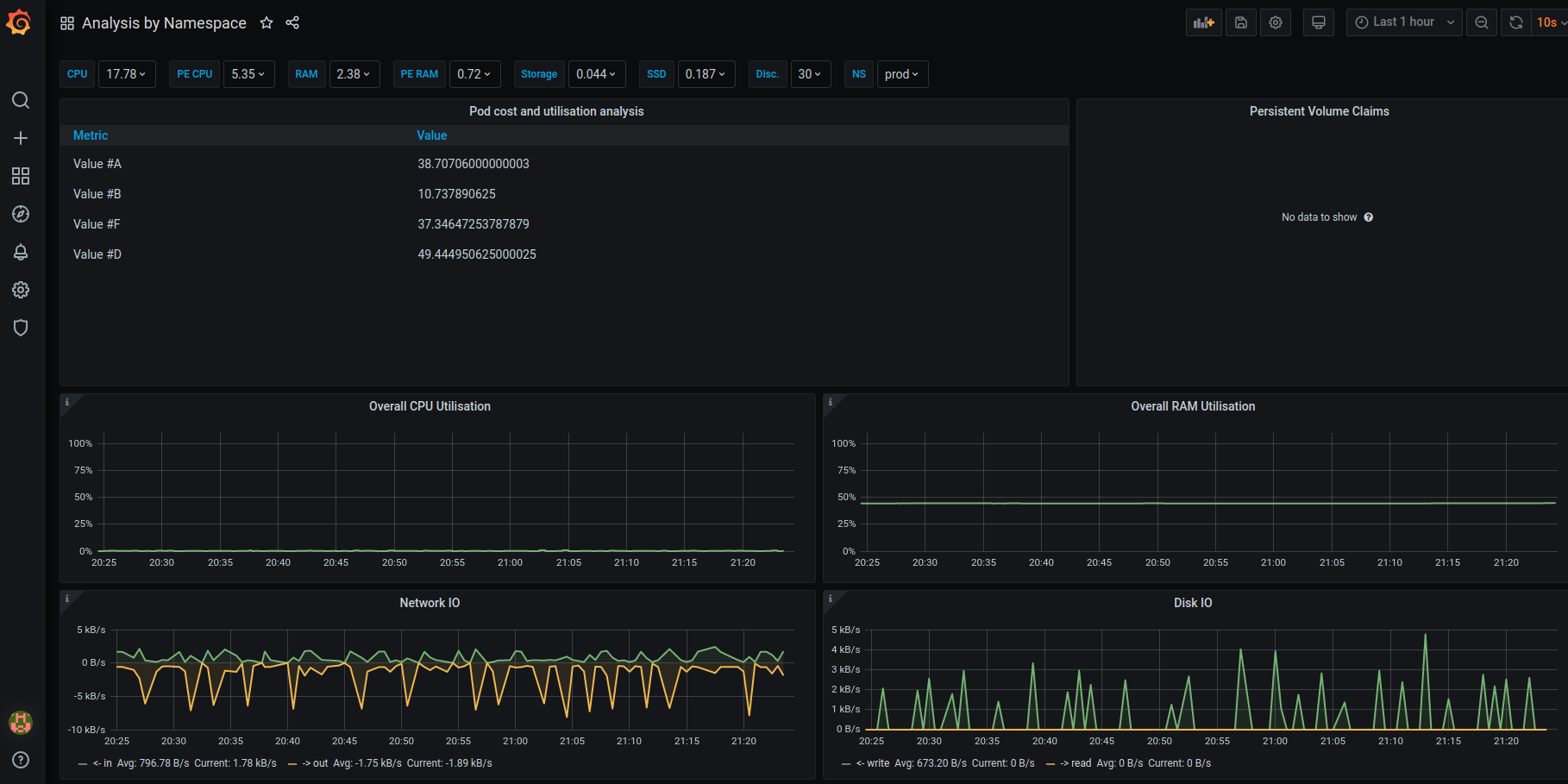Click the Analysis by Namespace title
Screen dimensions: 1568x784
tap(164, 22)
